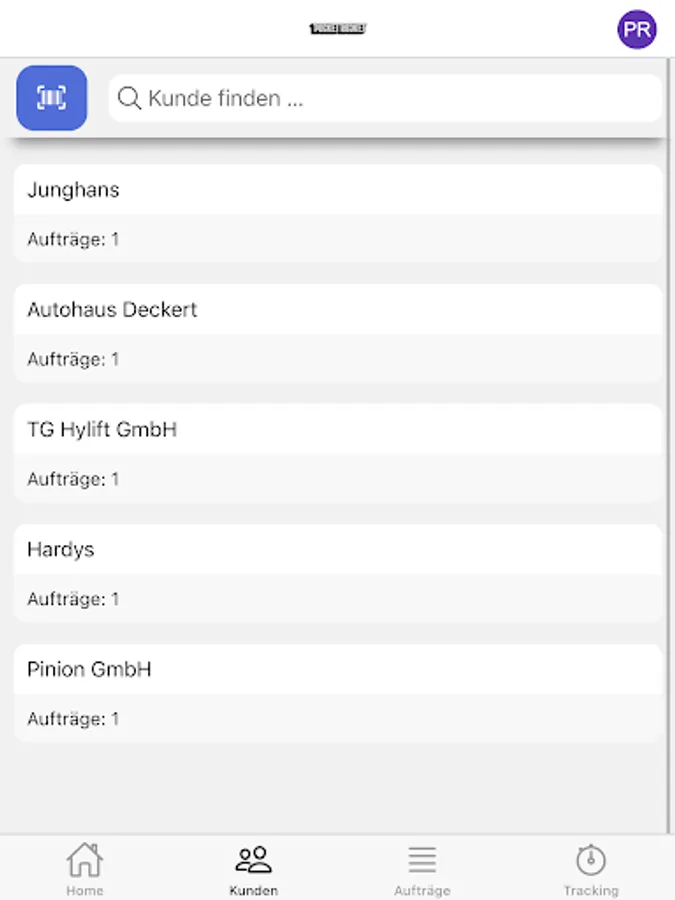Click the app logo in header
675x900 pixels.
pyautogui.click(x=338, y=28)
